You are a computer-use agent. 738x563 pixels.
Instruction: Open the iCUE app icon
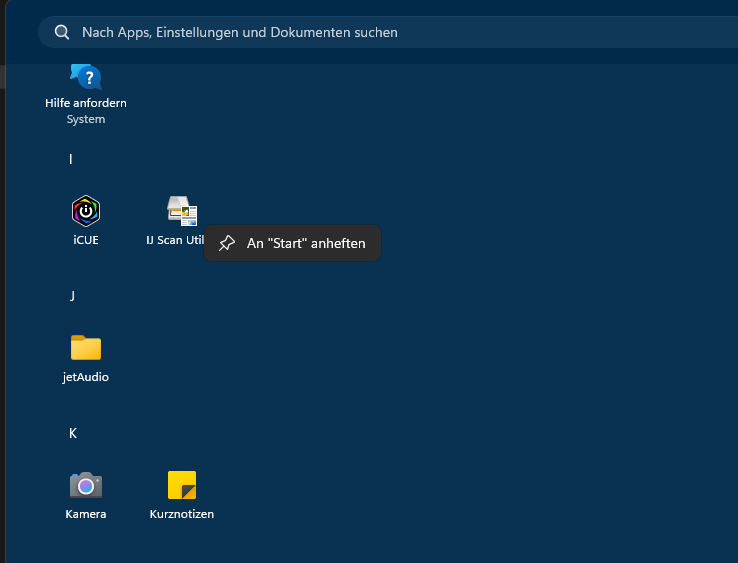tap(86, 211)
